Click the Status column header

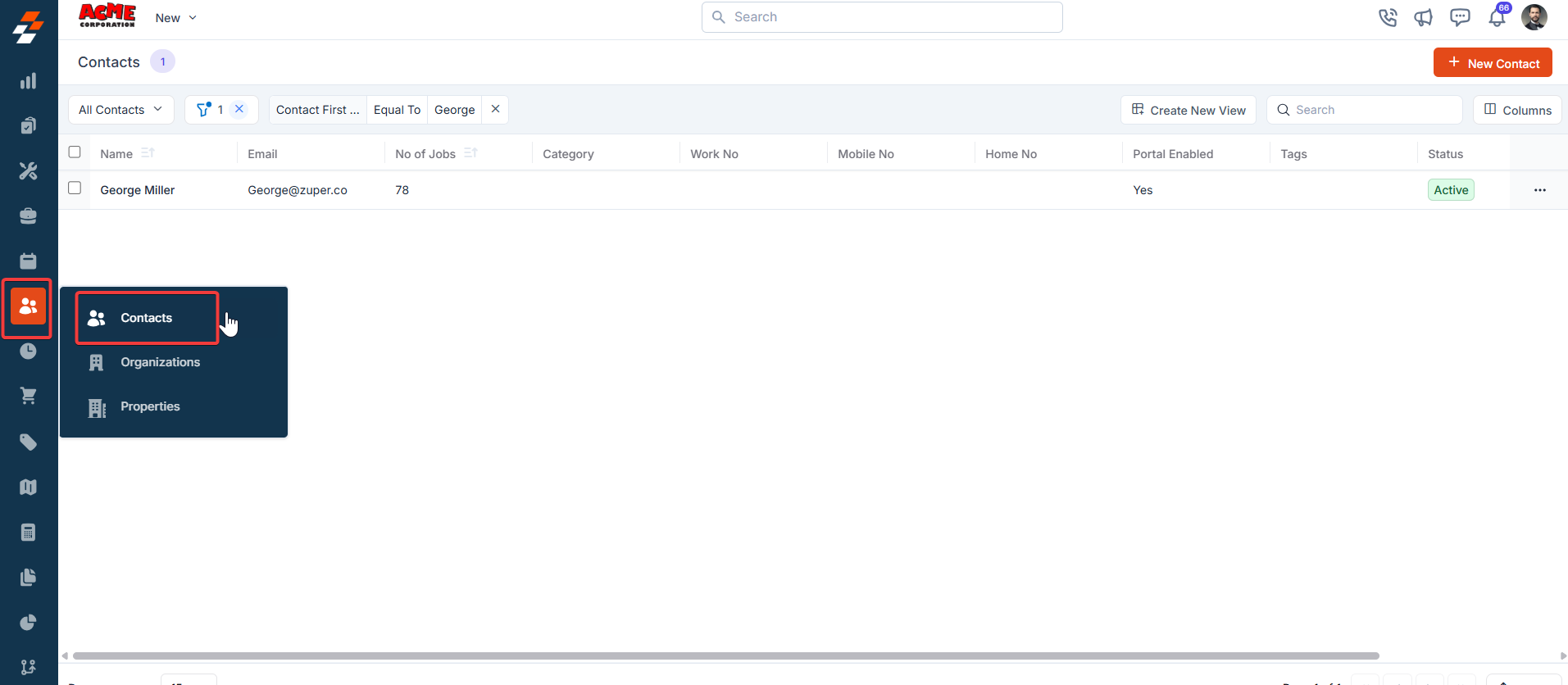click(x=1445, y=154)
